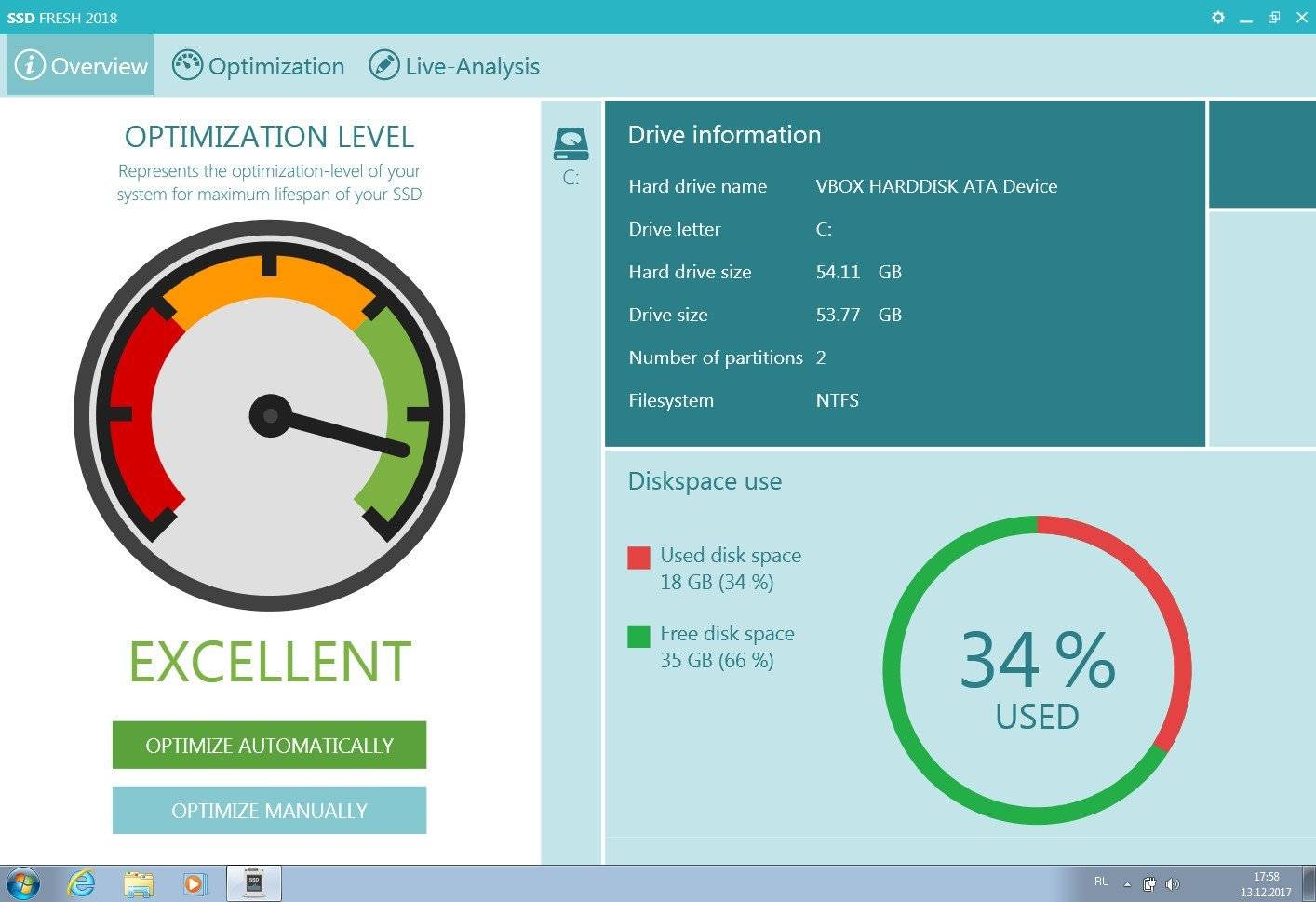Click the Number of partitions value 2
This screenshot has height=902, width=1316.
click(x=821, y=357)
